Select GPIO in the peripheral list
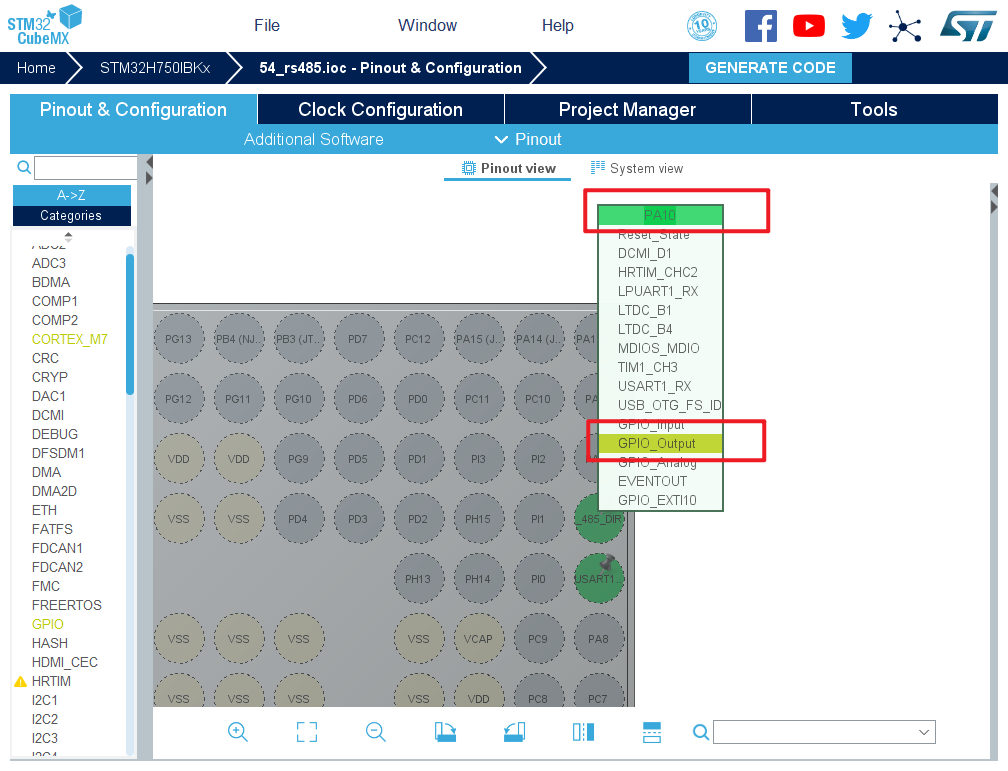Screen dimensions: 1008x771 [47, 624]
